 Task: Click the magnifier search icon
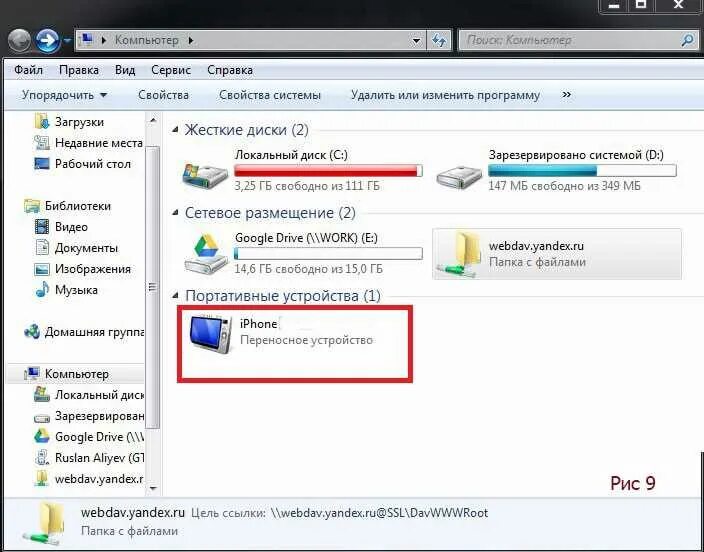click(688, 40)
